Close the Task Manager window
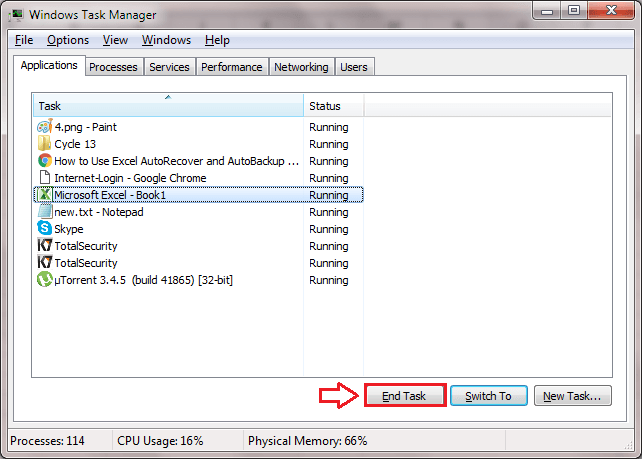This screenshot has width=642, height=459. click(612, 11)
